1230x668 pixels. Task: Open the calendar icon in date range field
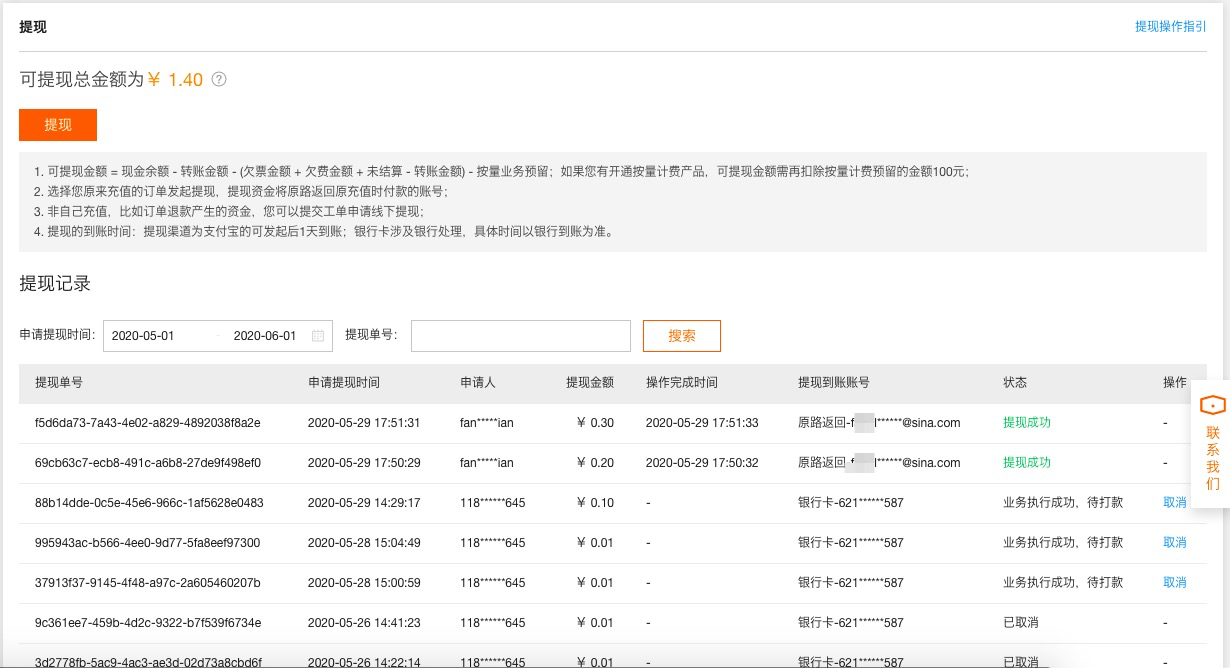coord(318,336)
